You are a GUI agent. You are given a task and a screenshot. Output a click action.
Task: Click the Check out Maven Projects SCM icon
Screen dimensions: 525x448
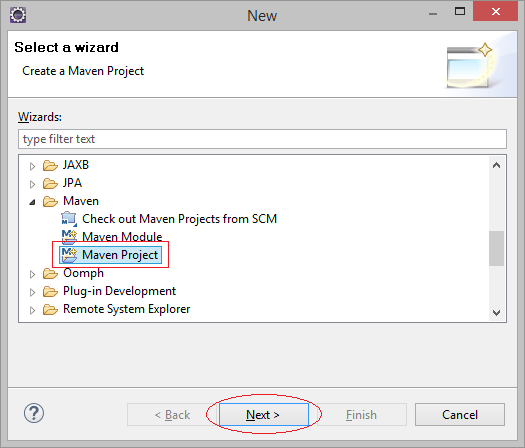pyautogui.click(x=69, y=219)
